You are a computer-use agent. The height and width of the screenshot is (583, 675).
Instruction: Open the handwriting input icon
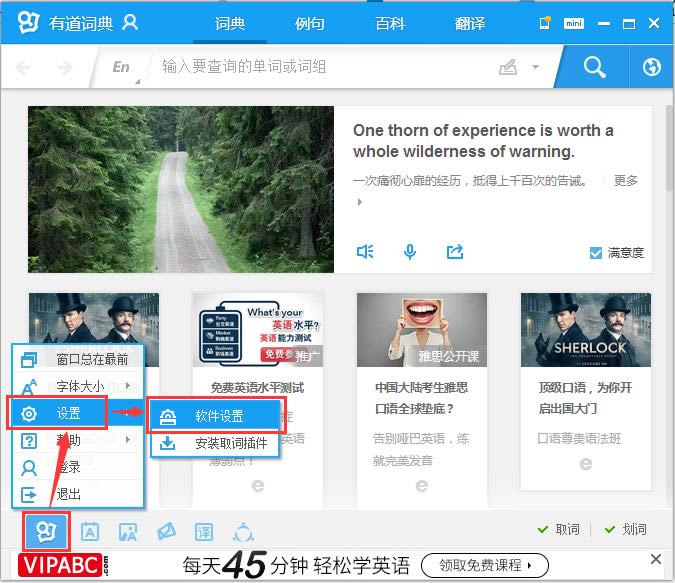pos(508,67)
